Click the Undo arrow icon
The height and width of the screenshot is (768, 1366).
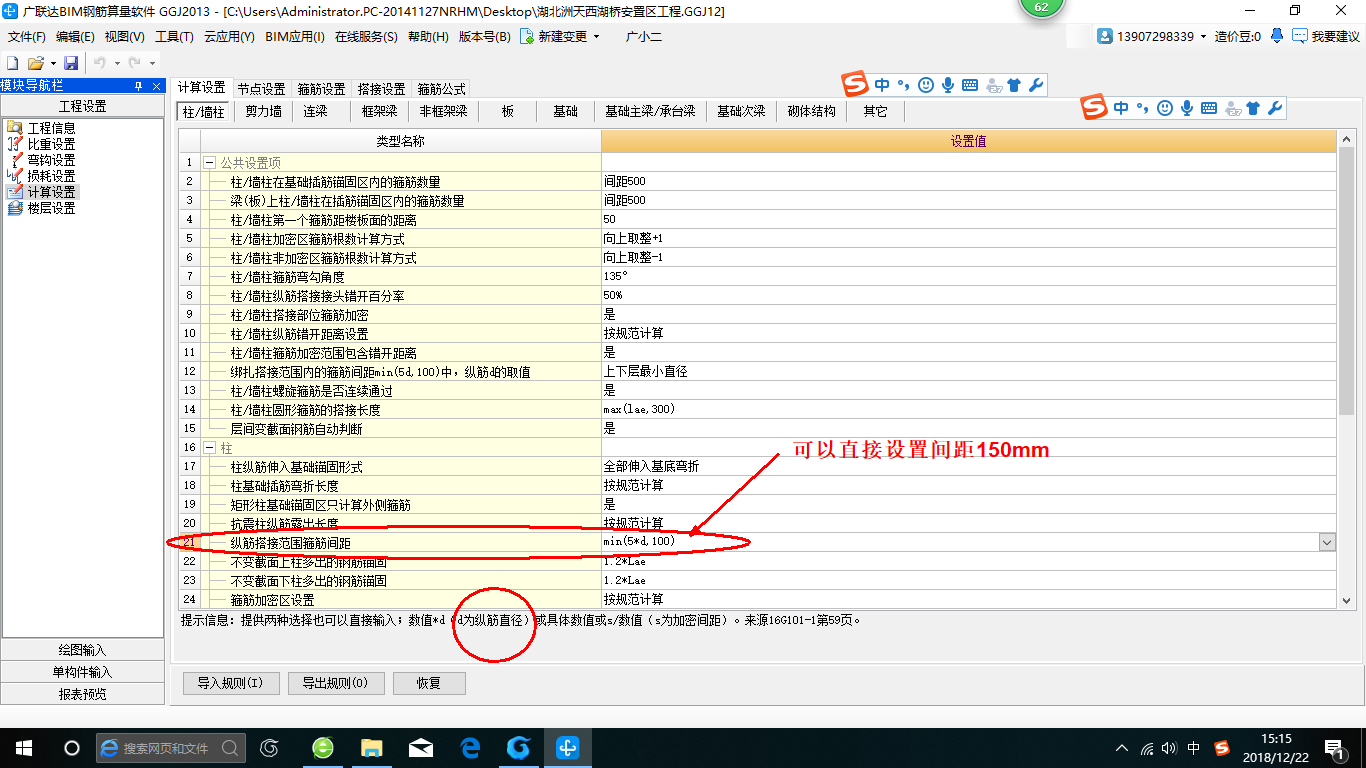coord(100,63)
